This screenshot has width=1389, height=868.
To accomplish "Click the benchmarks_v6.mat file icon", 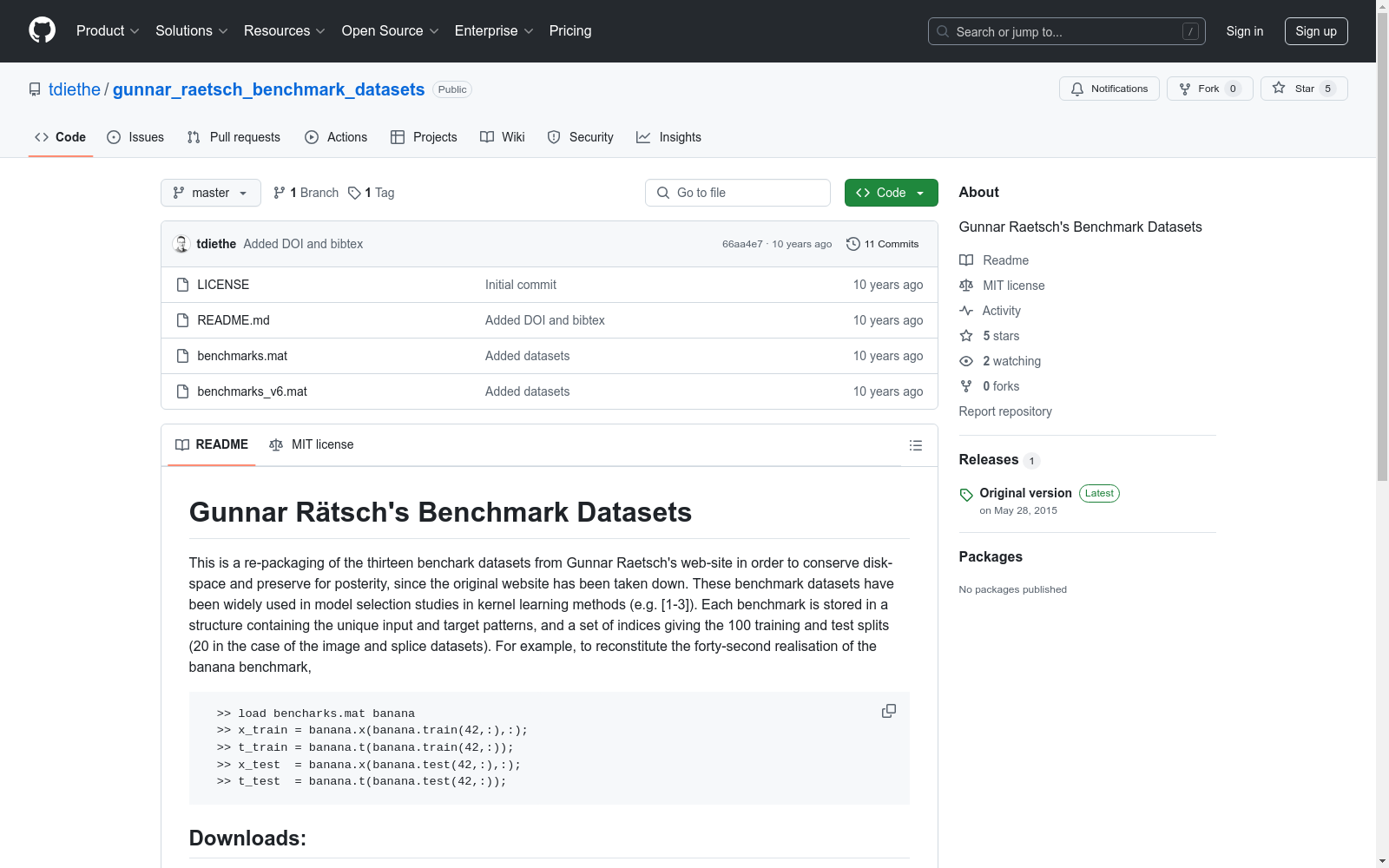I will [182, 391].
